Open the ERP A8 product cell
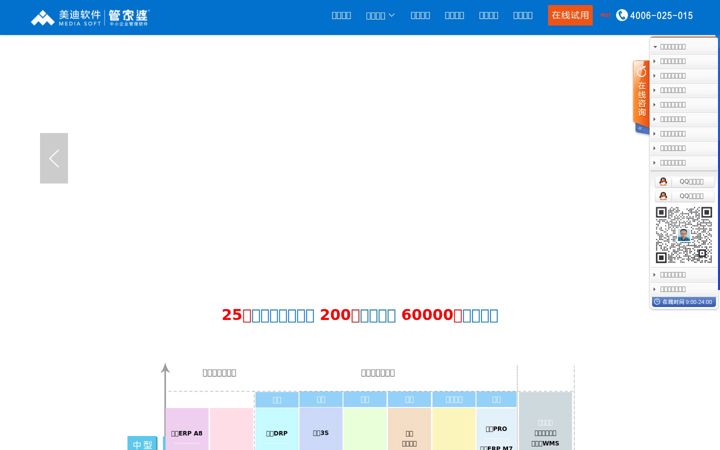Image resolution: width=720 pixels, height=450 pixels. pos(187,429)
